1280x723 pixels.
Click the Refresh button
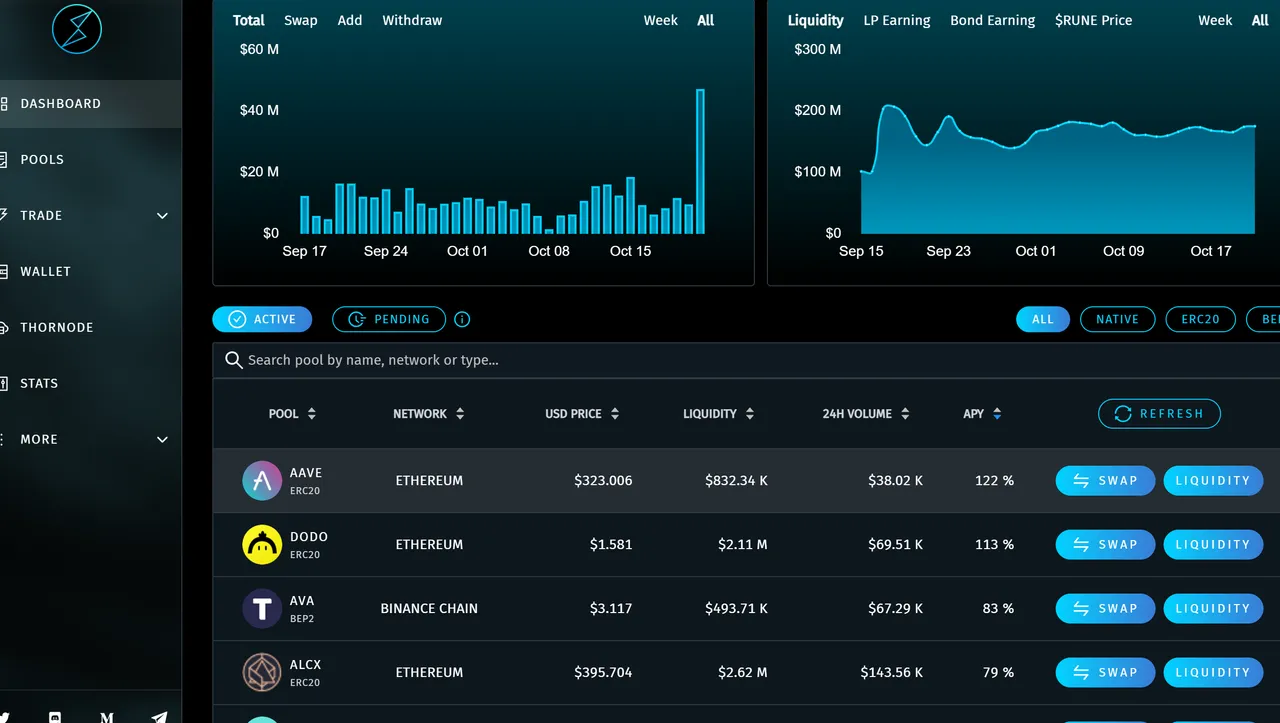(x=1160, y=414)
